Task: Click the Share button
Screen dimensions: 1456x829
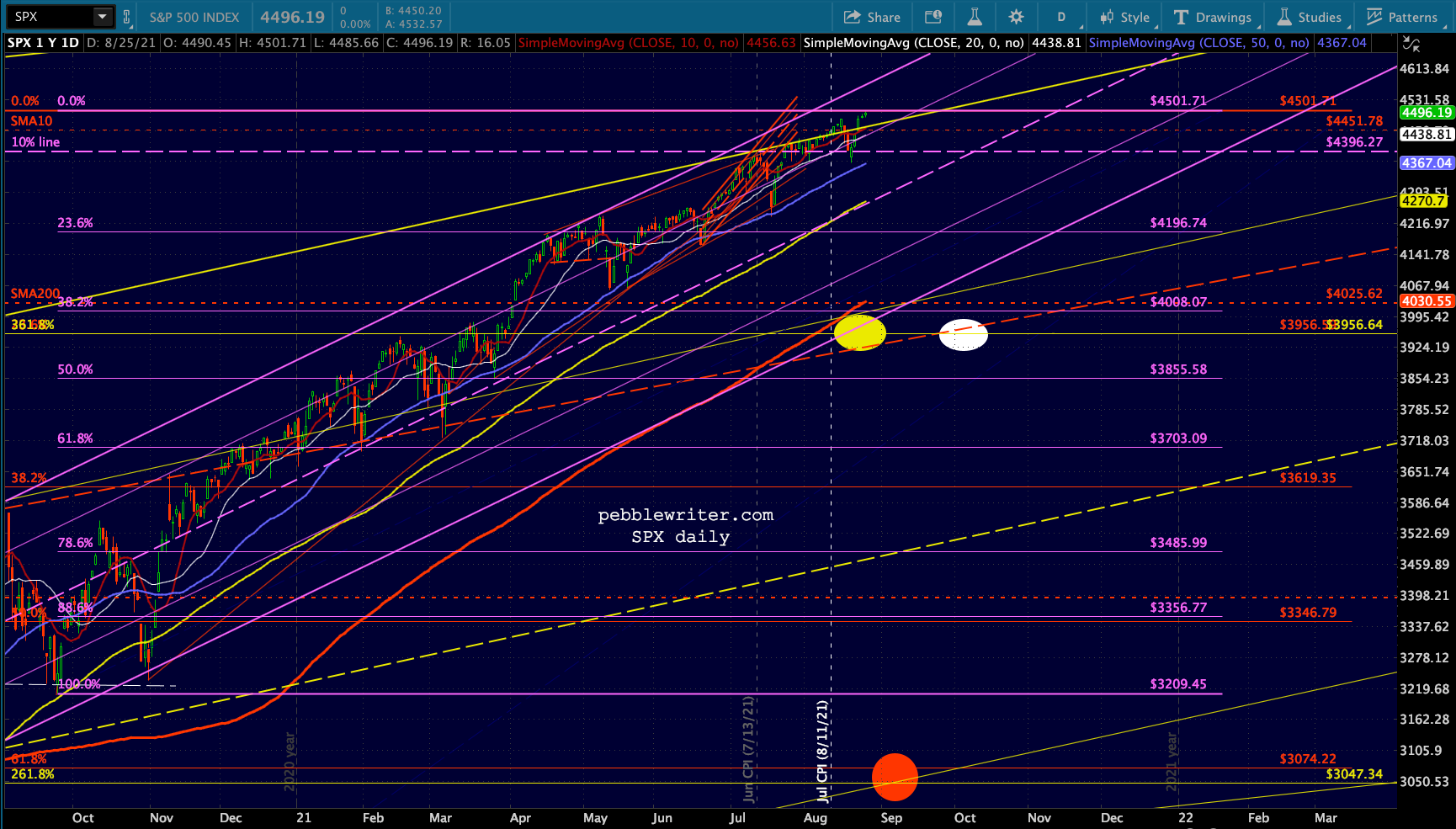Action: (x=872, y=17)
